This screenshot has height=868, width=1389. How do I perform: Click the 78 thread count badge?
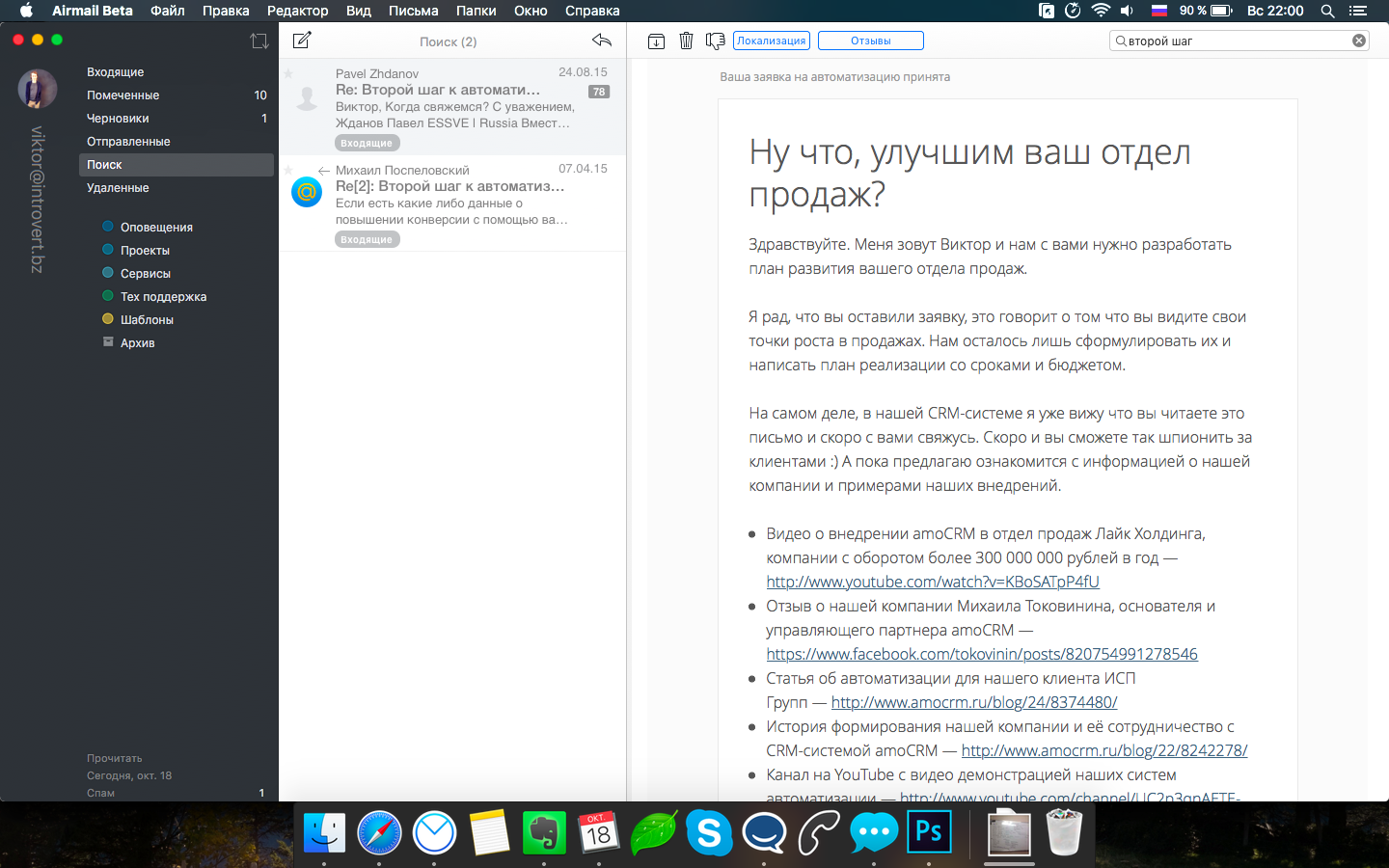coord(599,92)
